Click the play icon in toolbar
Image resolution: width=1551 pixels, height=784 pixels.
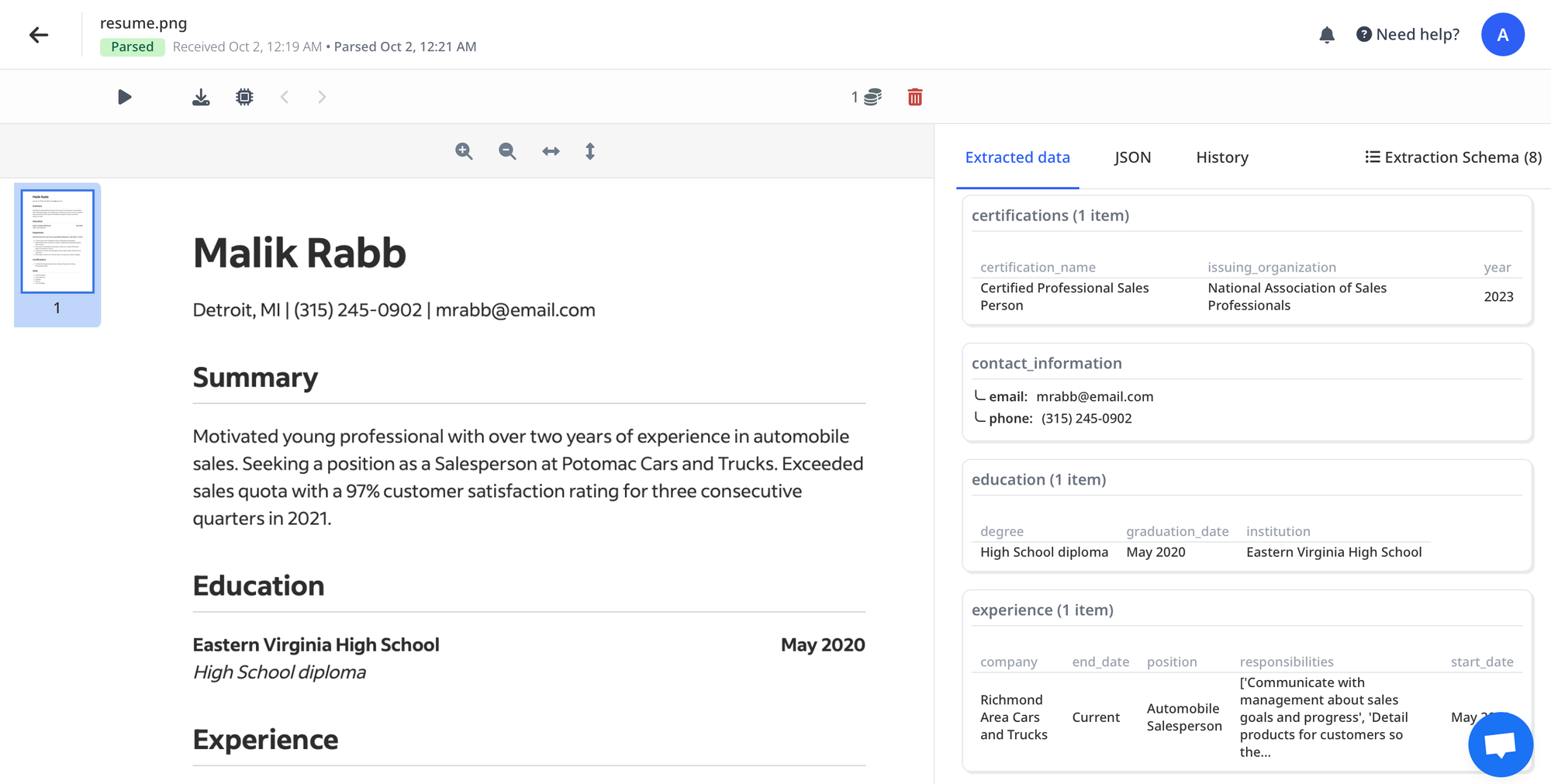pyautogui.click(x=124, y=97)
